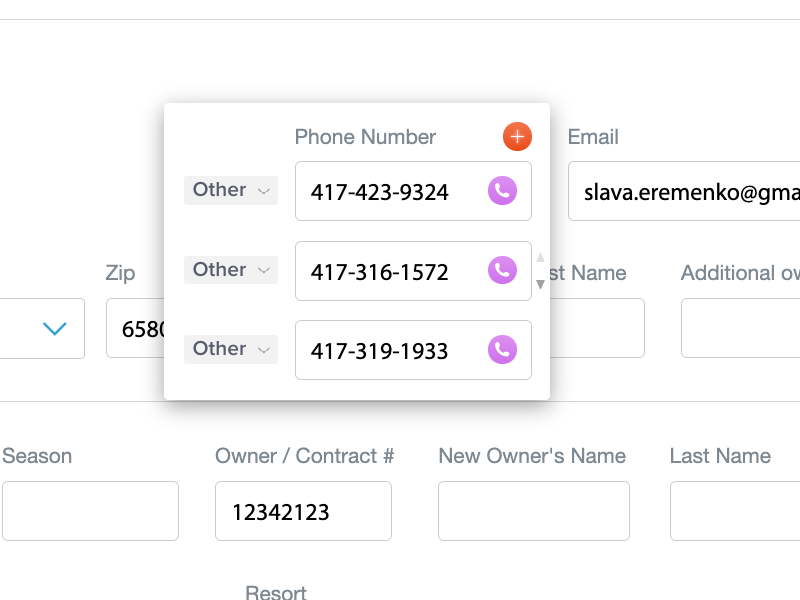Viewport: 800px width, 600px height.
Task: Click the down triangle stepper on the popup
Action: [540, 286]
